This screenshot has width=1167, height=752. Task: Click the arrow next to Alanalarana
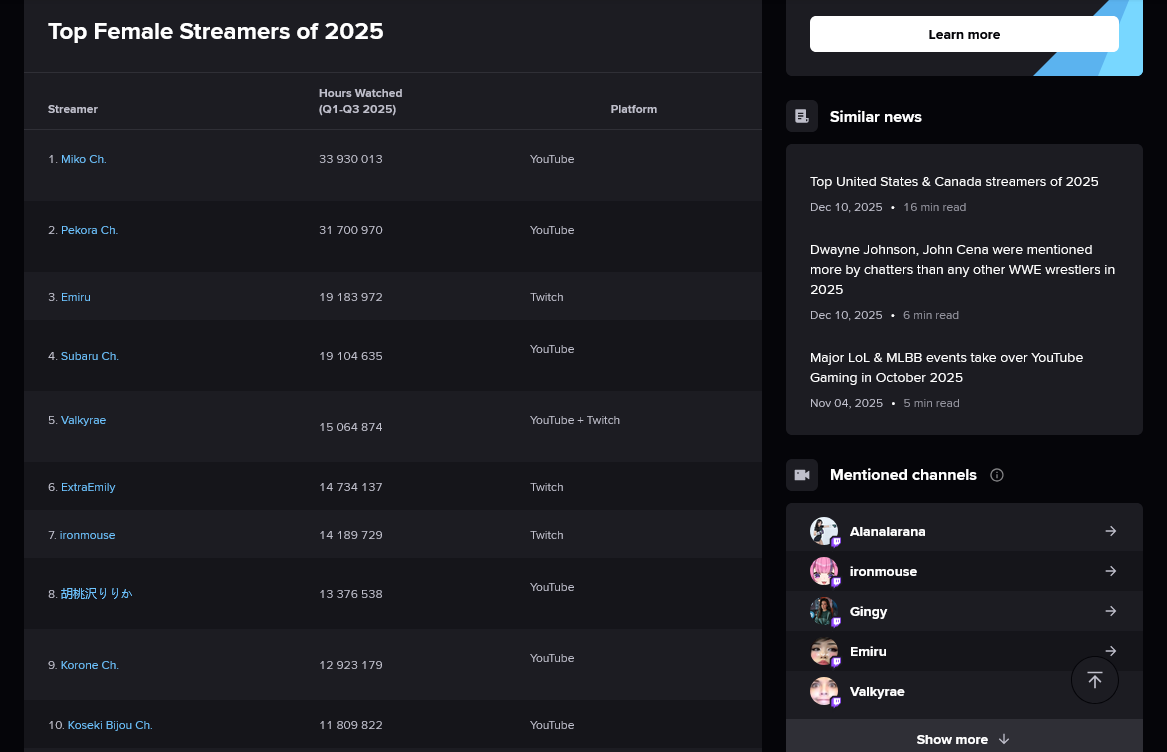[x=1110, y=531]
